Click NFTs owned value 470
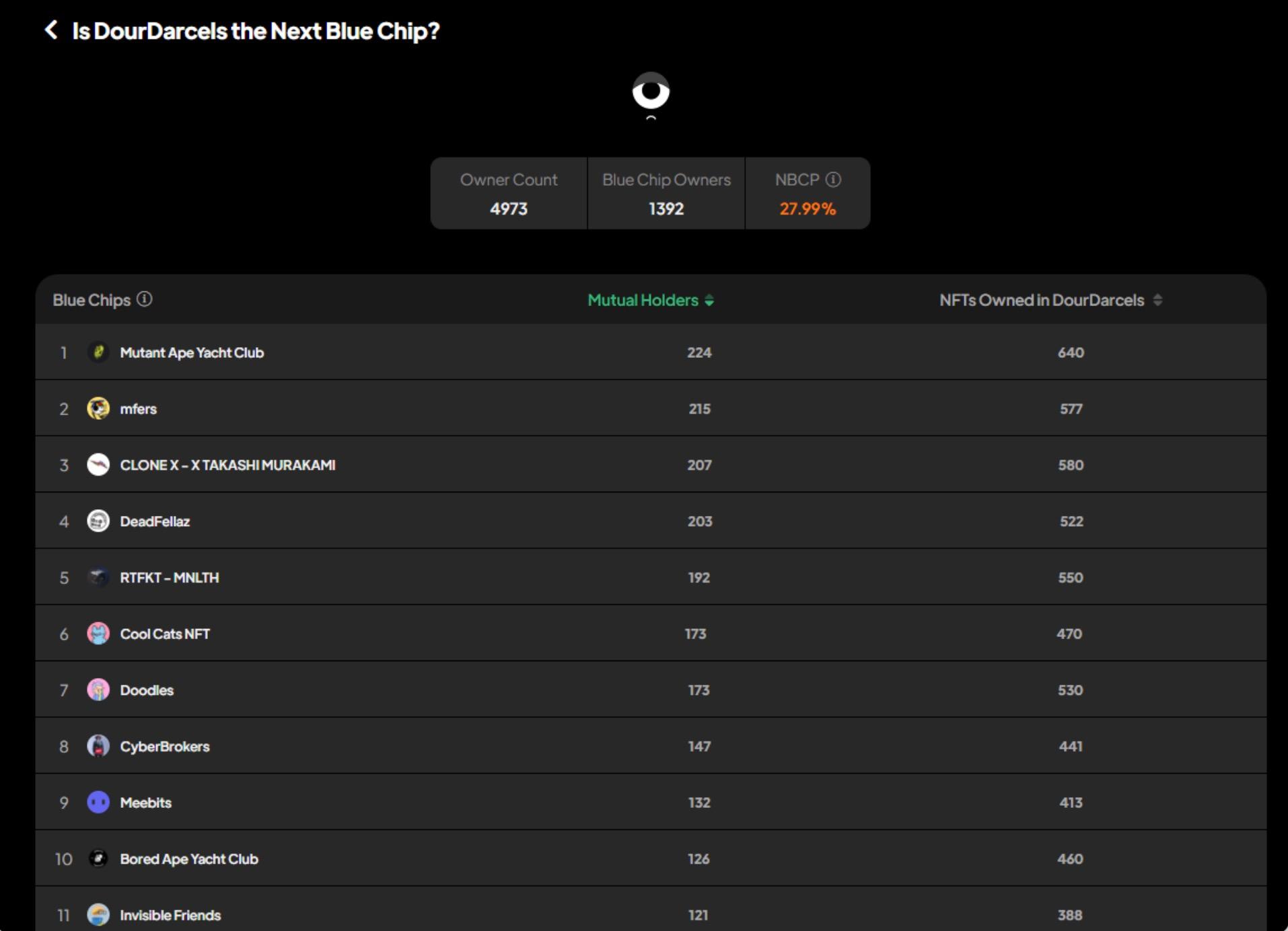The image size is (1288, 931). [1069, 634]
